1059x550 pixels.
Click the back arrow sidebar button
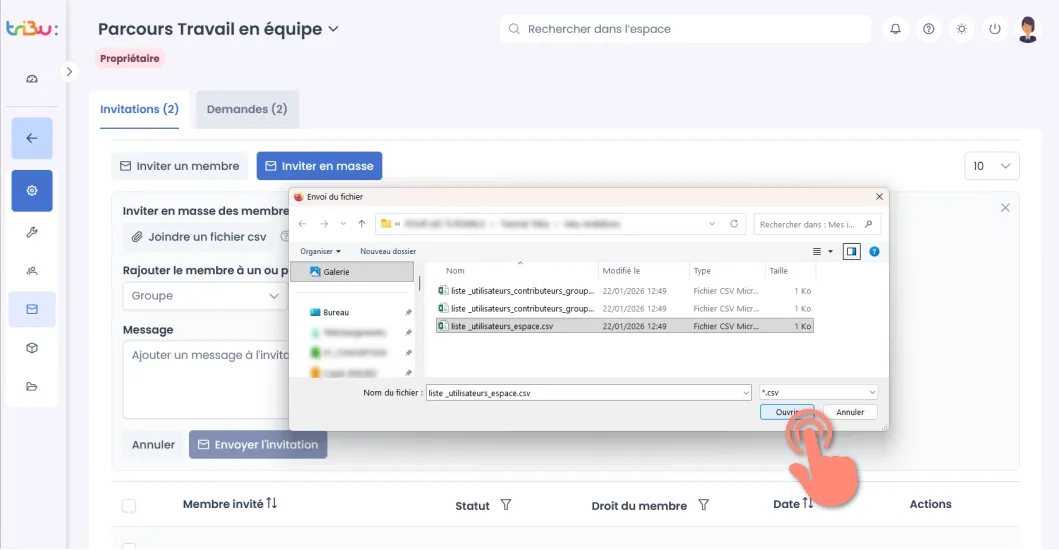[32, 138]
